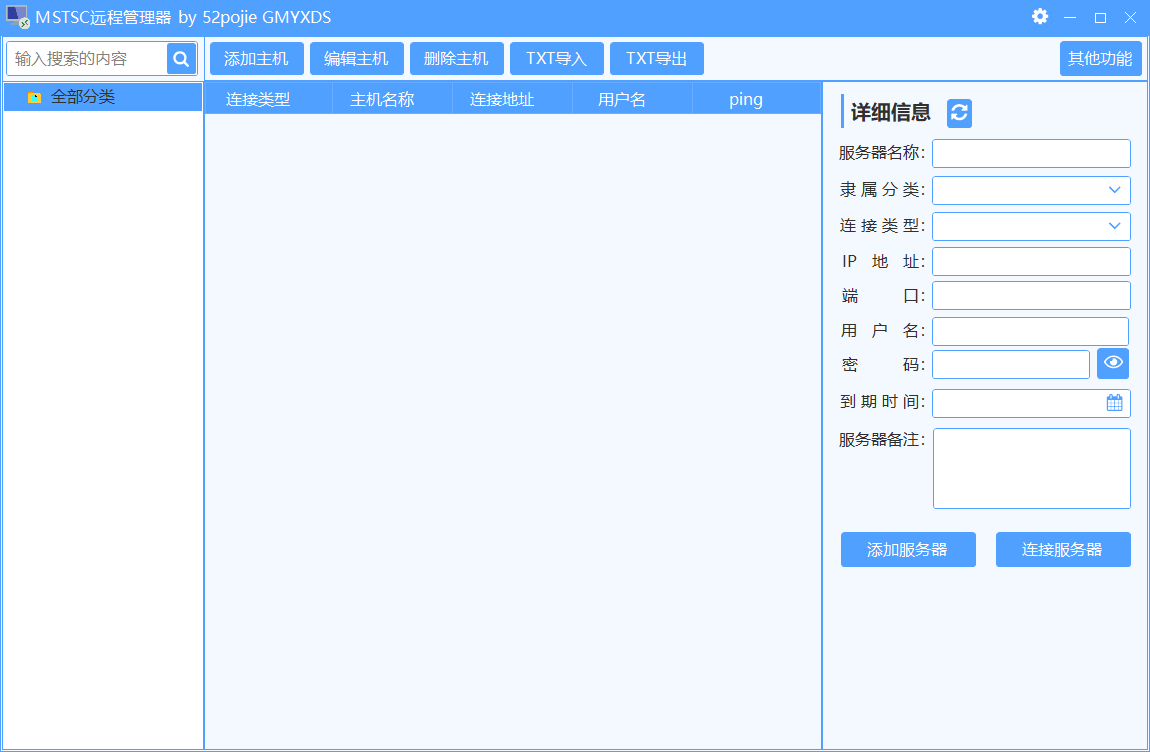The height and width of the screenshot is (752, 1150).
Task: Sort by the 连接类型 column header
Action: click(x=268, y=99)
